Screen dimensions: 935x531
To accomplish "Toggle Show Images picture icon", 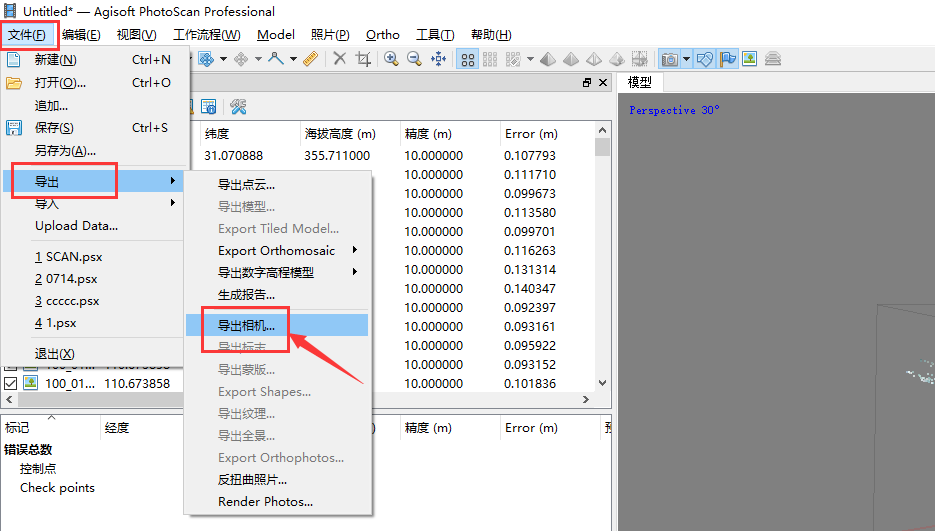I will pos(750,59).
